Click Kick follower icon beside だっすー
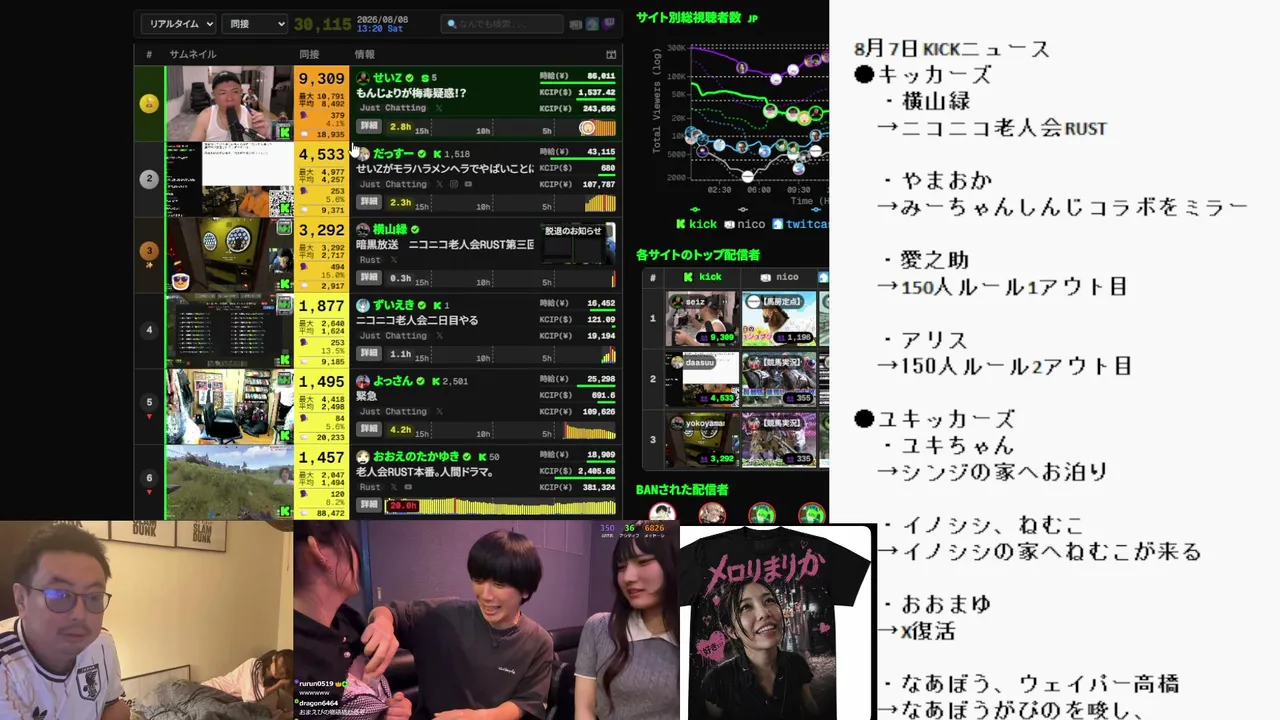This screenshot has height=720, width=1280. (437, 154)
